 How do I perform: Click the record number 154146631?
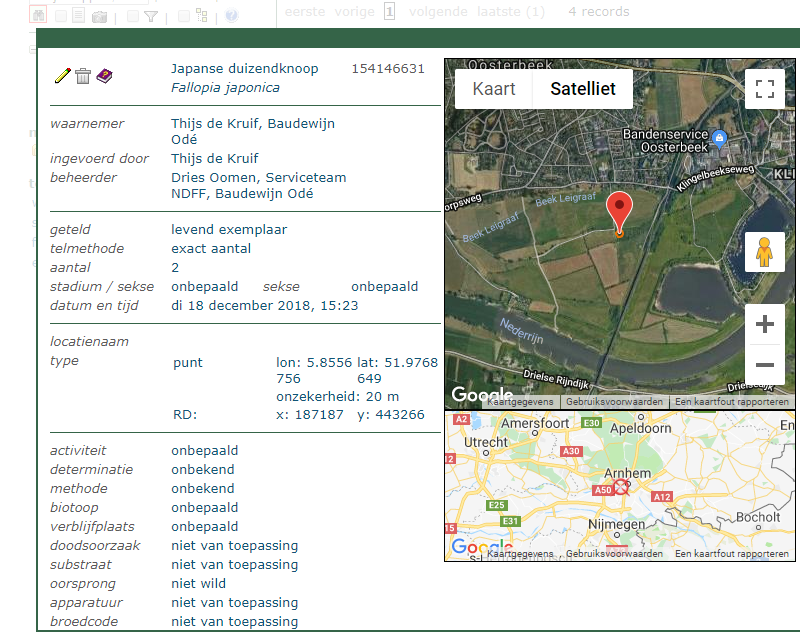coord(388,69)
